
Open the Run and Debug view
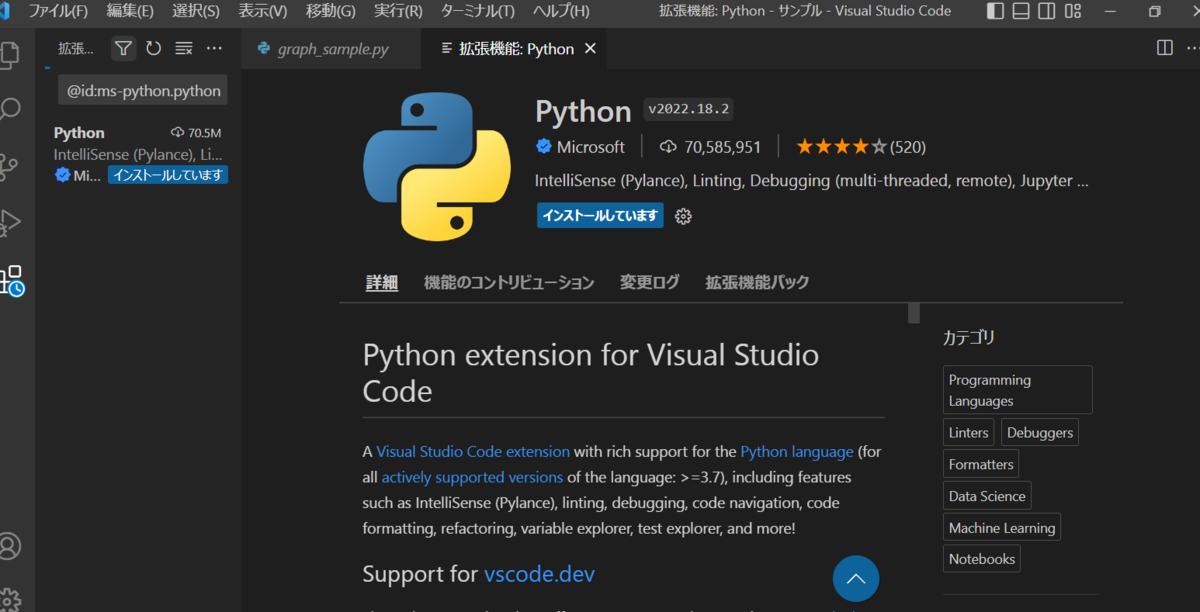10,221
